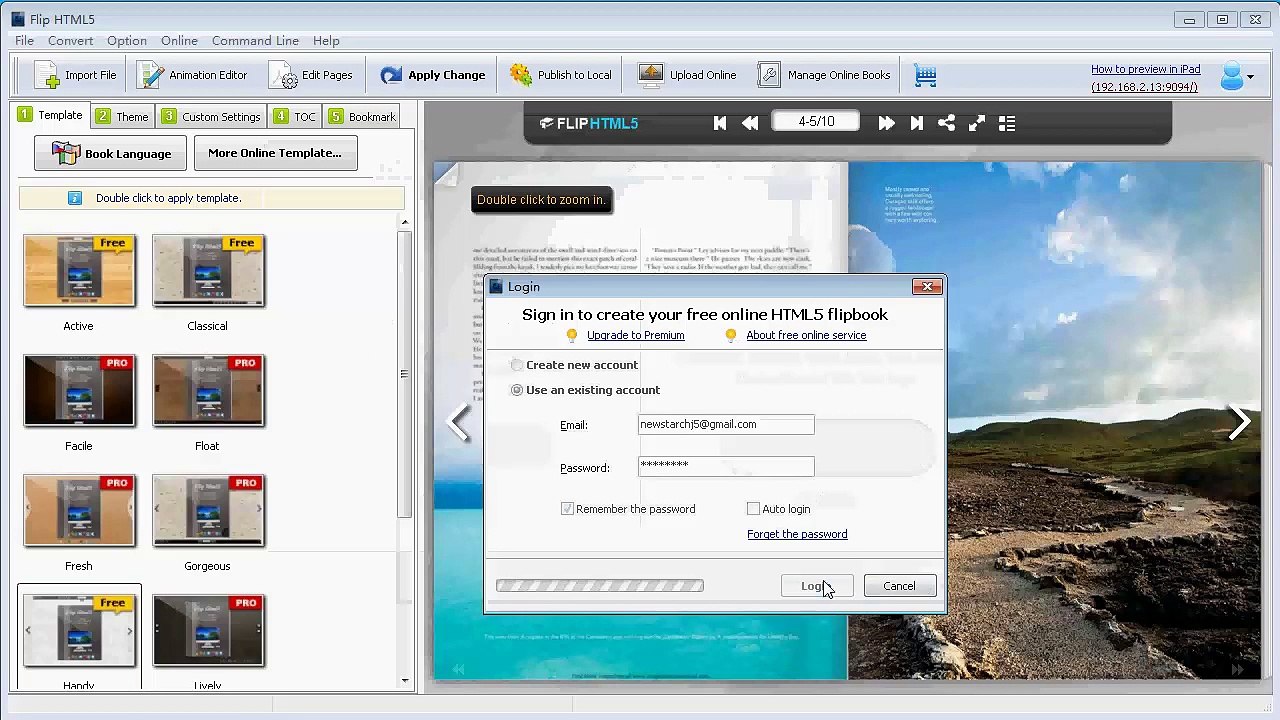The height and width of the screenshot is (720, 1280).
Task: Click Apply Change in toolbar
Action: click(x=432, y=75)
